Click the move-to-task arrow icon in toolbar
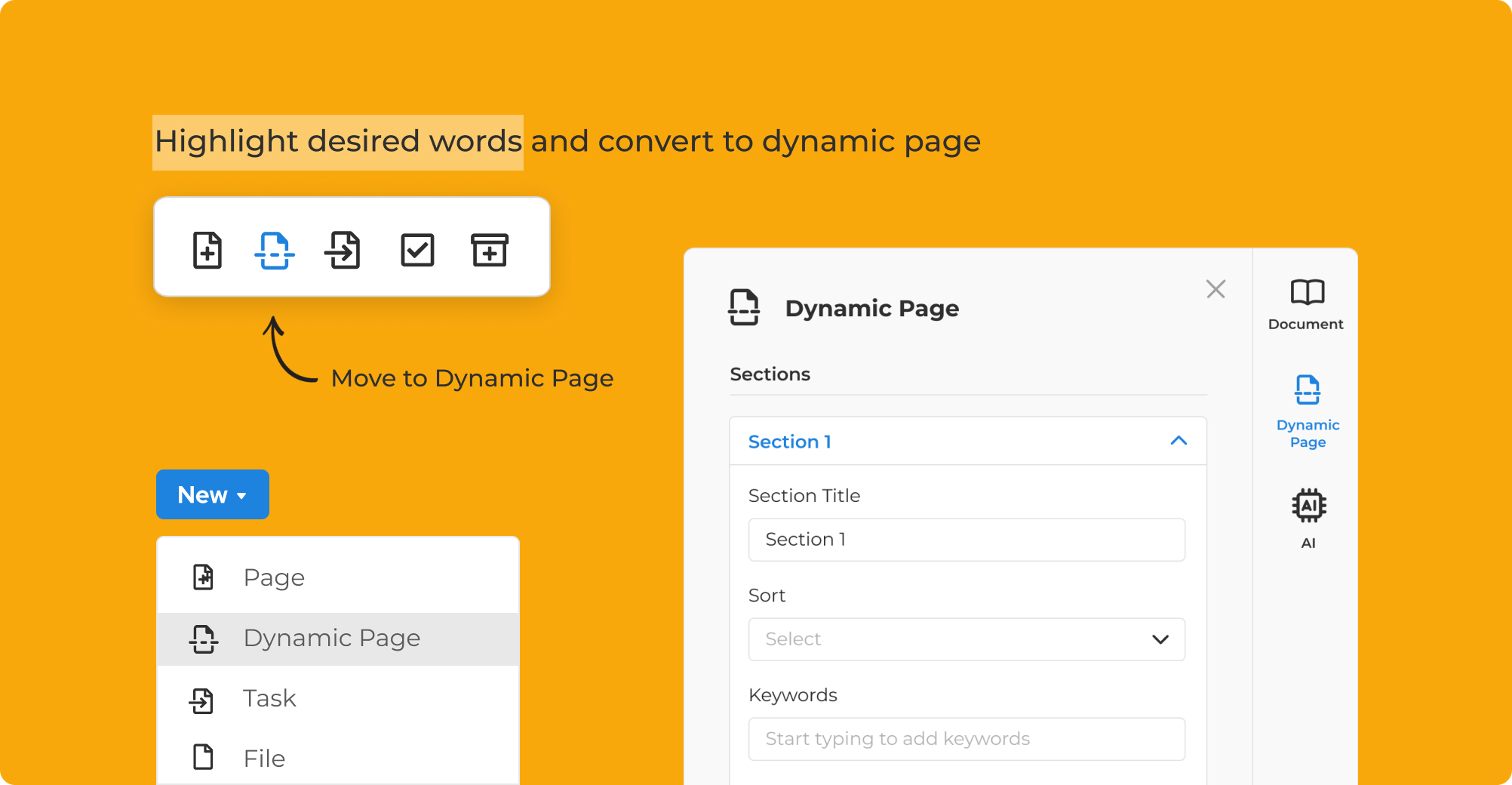Image resolution: width=1512 pixels, height=785 pixels. pyautogui.click(x=343, y=251)
